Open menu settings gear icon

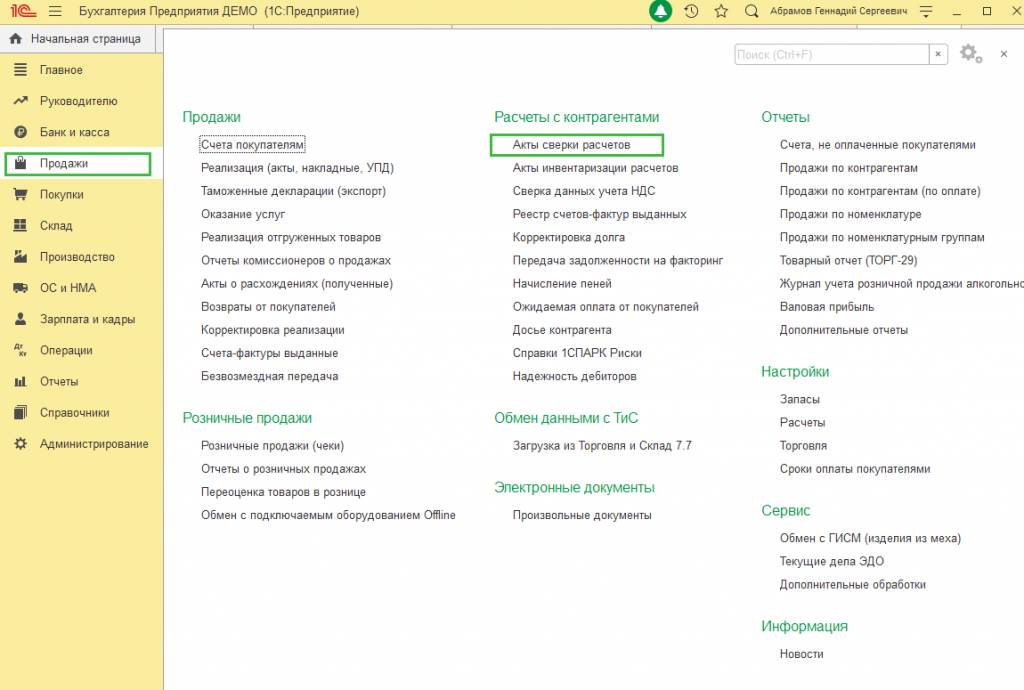tap(970, 54)
